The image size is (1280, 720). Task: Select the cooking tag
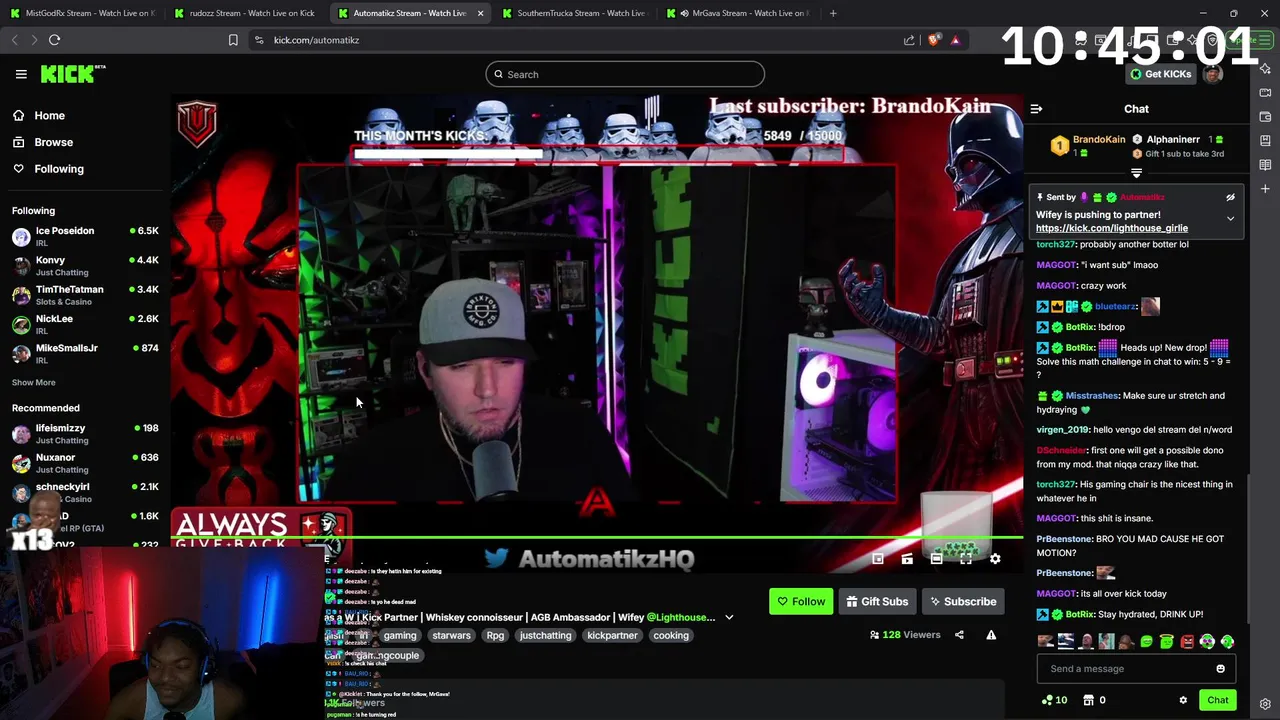point(671,635)
